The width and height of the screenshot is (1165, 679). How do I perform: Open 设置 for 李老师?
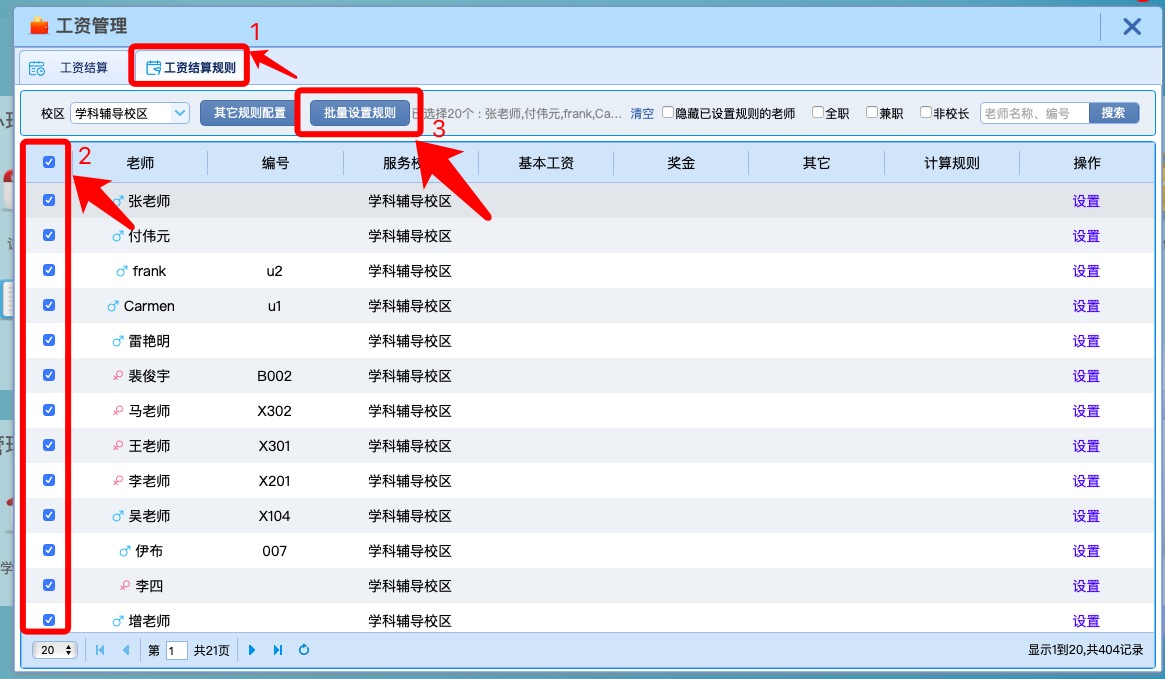click(1086, 481)
